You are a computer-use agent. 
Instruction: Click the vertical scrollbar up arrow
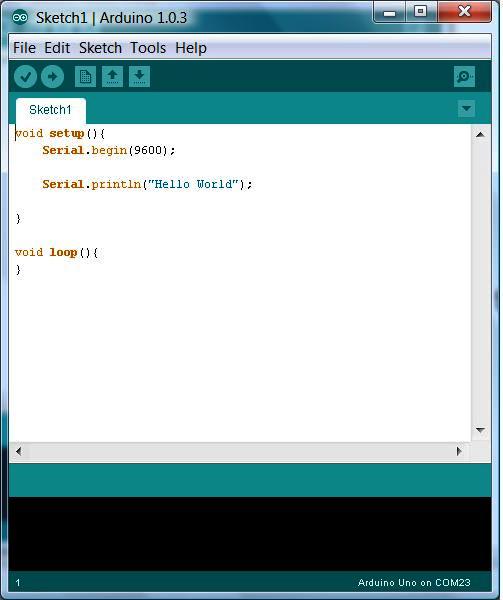480,134
